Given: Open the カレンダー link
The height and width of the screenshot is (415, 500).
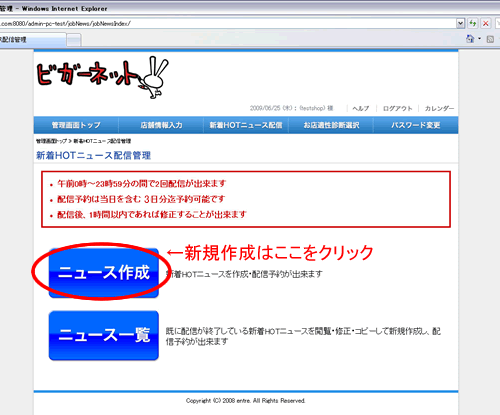Looking at the screenshot, I should tap(439, 108).
